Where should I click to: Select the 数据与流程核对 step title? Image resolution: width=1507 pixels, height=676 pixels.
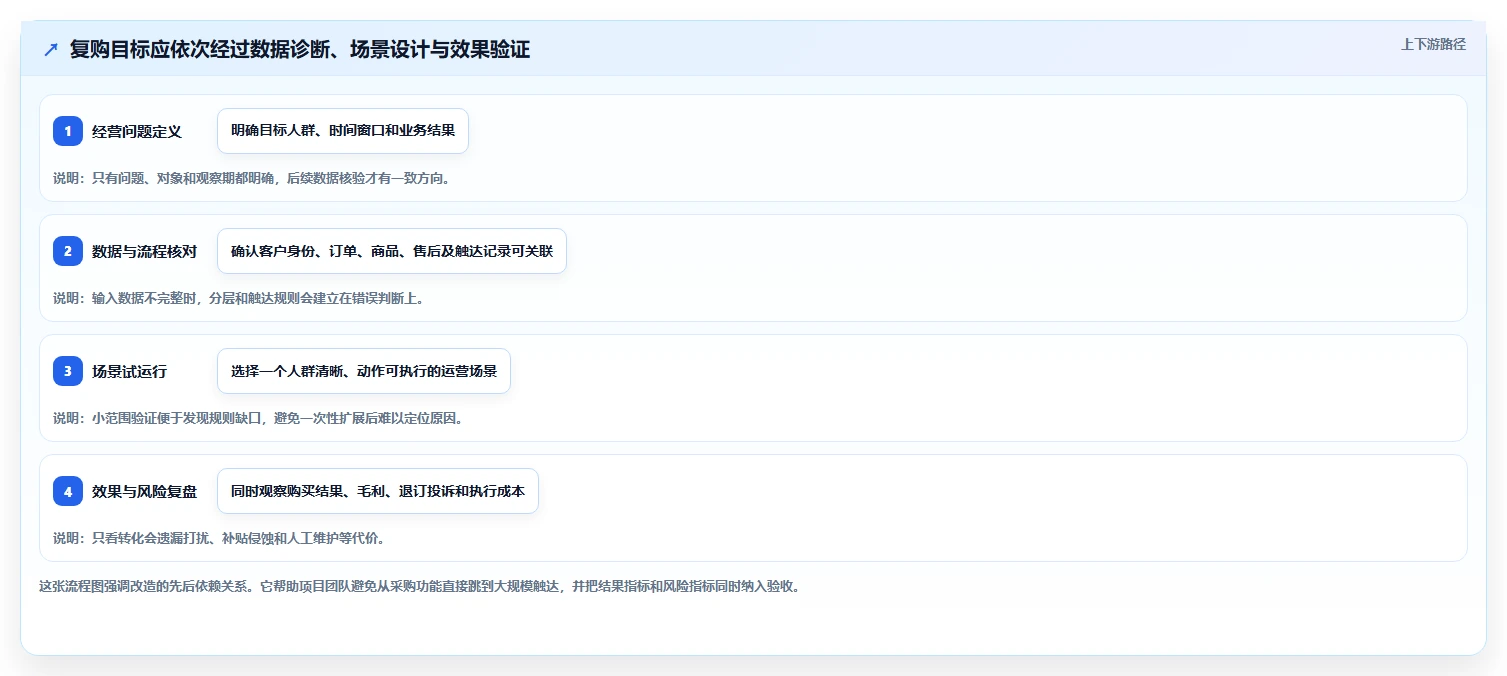click(x=144, y=251)
